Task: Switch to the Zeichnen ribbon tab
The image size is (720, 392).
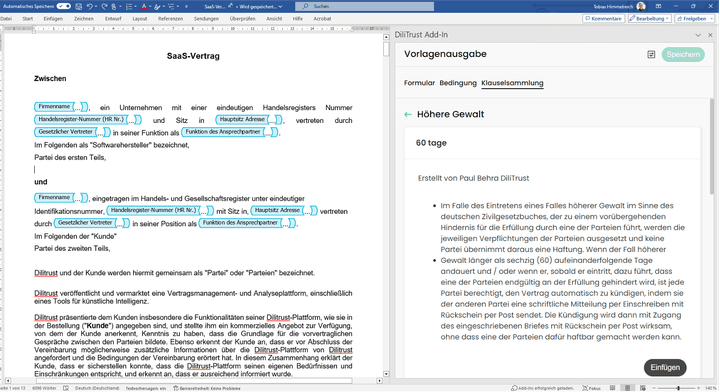Action: (84, 19)
